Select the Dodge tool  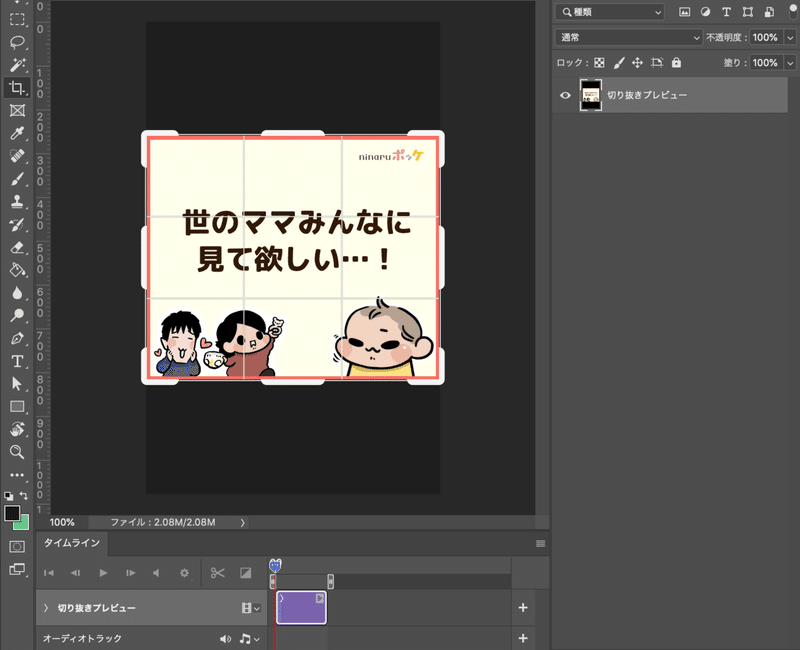[17, 315]
